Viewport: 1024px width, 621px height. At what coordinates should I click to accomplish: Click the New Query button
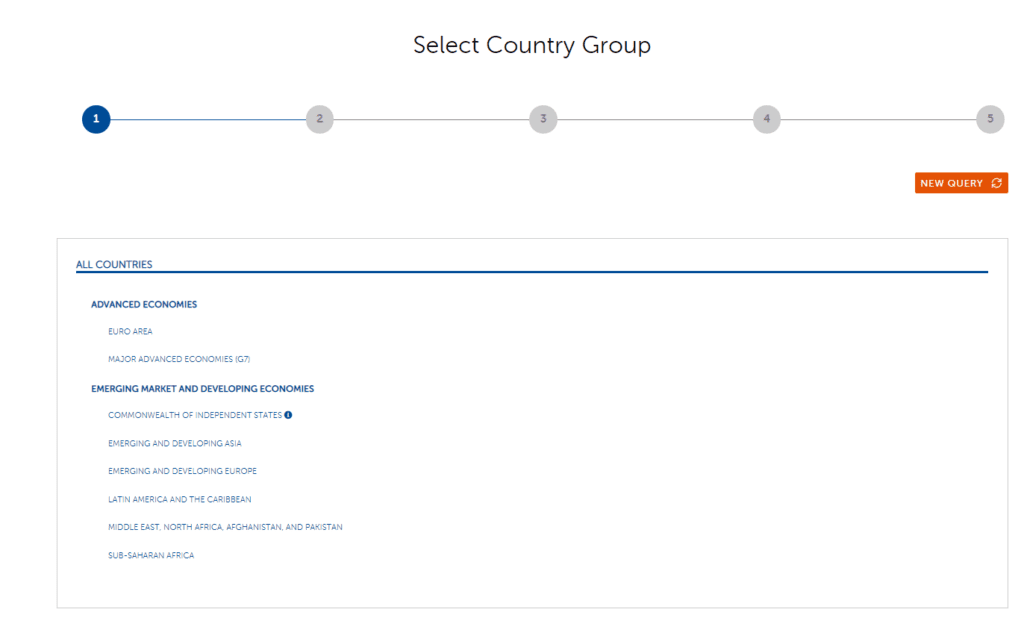coord(961,183)
